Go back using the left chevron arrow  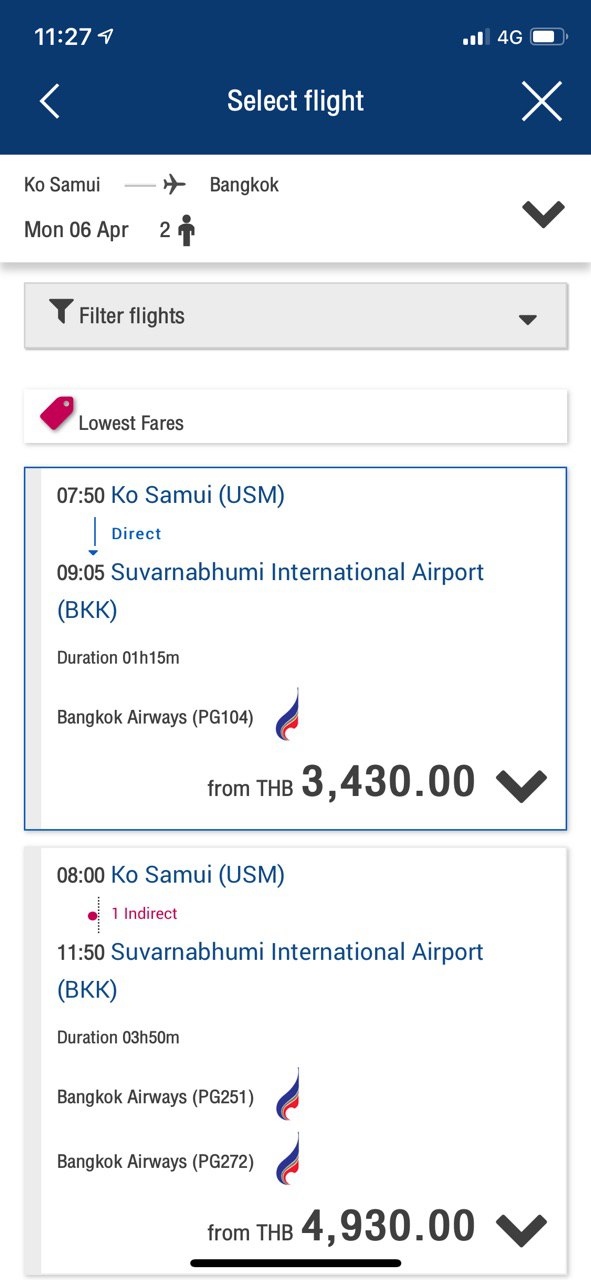(50, 101)
